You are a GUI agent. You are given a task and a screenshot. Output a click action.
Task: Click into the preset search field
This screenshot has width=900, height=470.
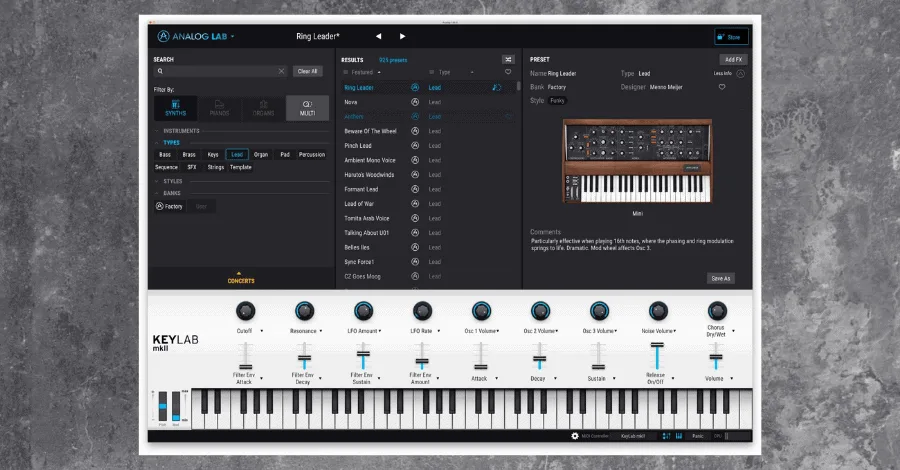[x=221, y=71]
